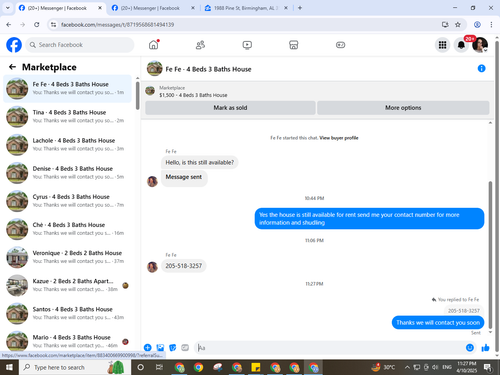Viewport: 500px width, 375px height.
Task: Open Chrome profile icon
Action: pos(477,24)
